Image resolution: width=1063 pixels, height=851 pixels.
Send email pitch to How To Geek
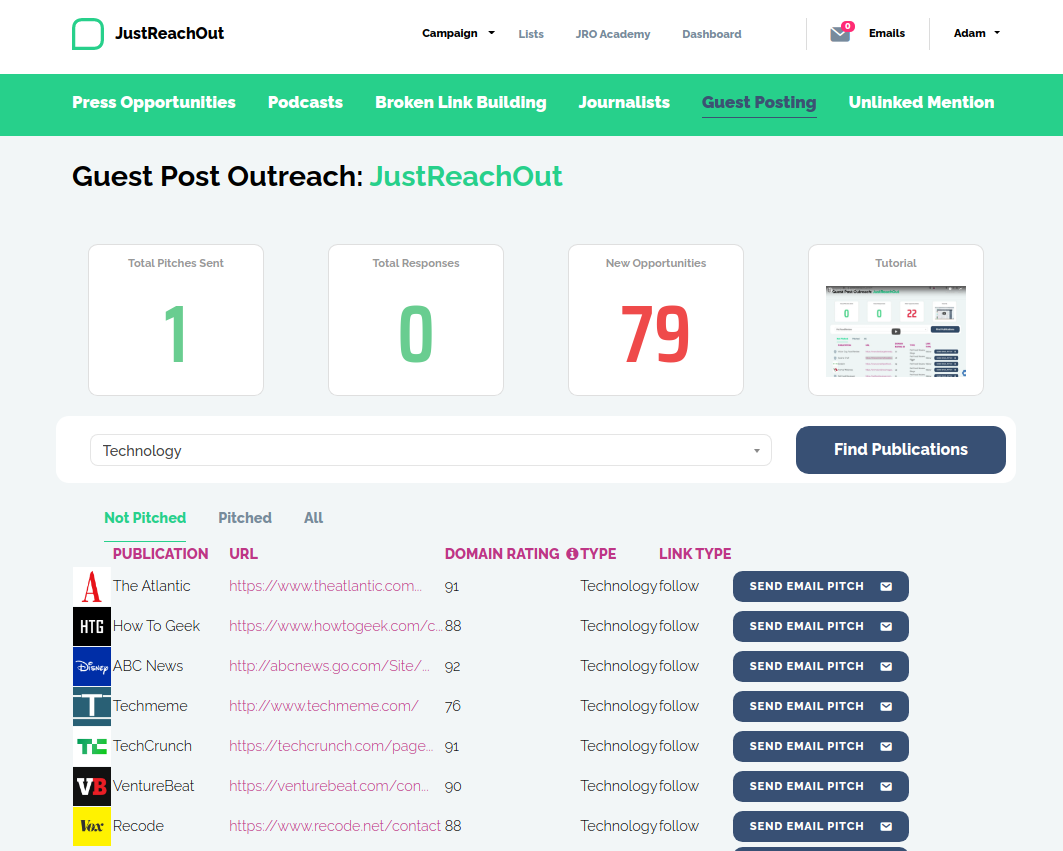click(x=820, y=627)
